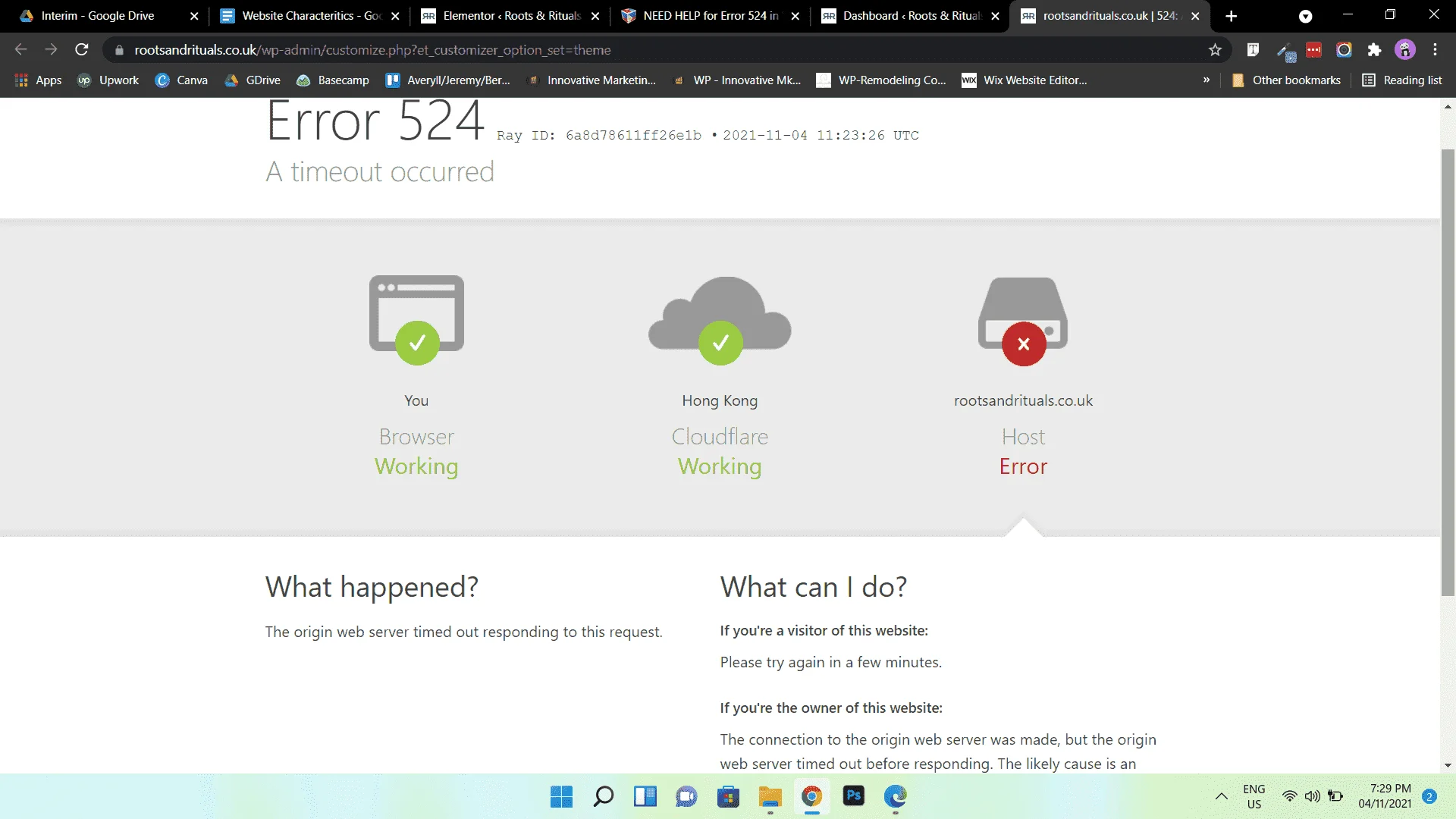Viewport: 1456px width, 819px height.
Task: Open the notification center badge
Action: [1429, 796]
